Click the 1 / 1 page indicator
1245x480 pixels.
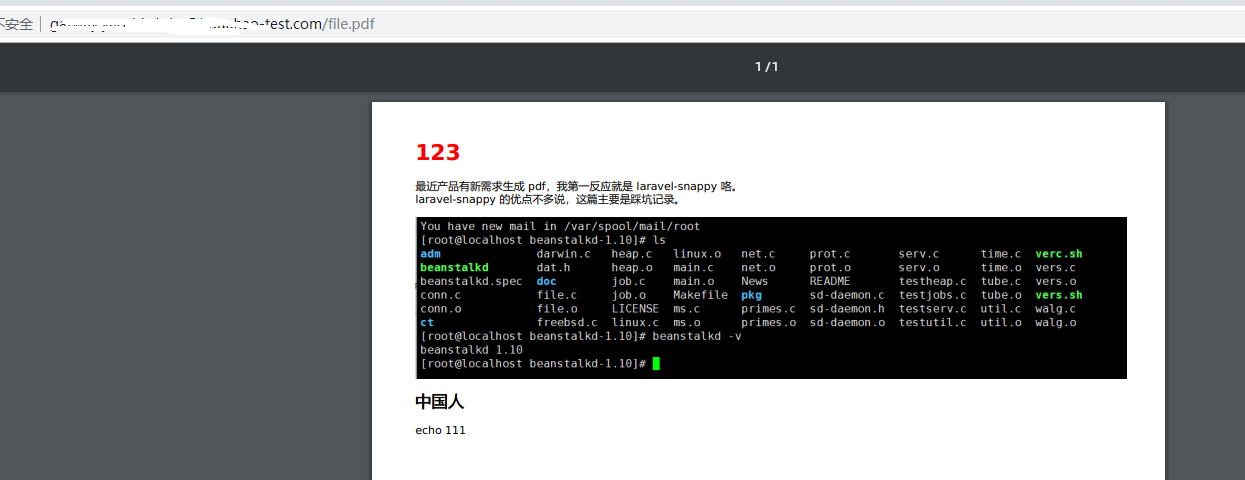point(766,67)
